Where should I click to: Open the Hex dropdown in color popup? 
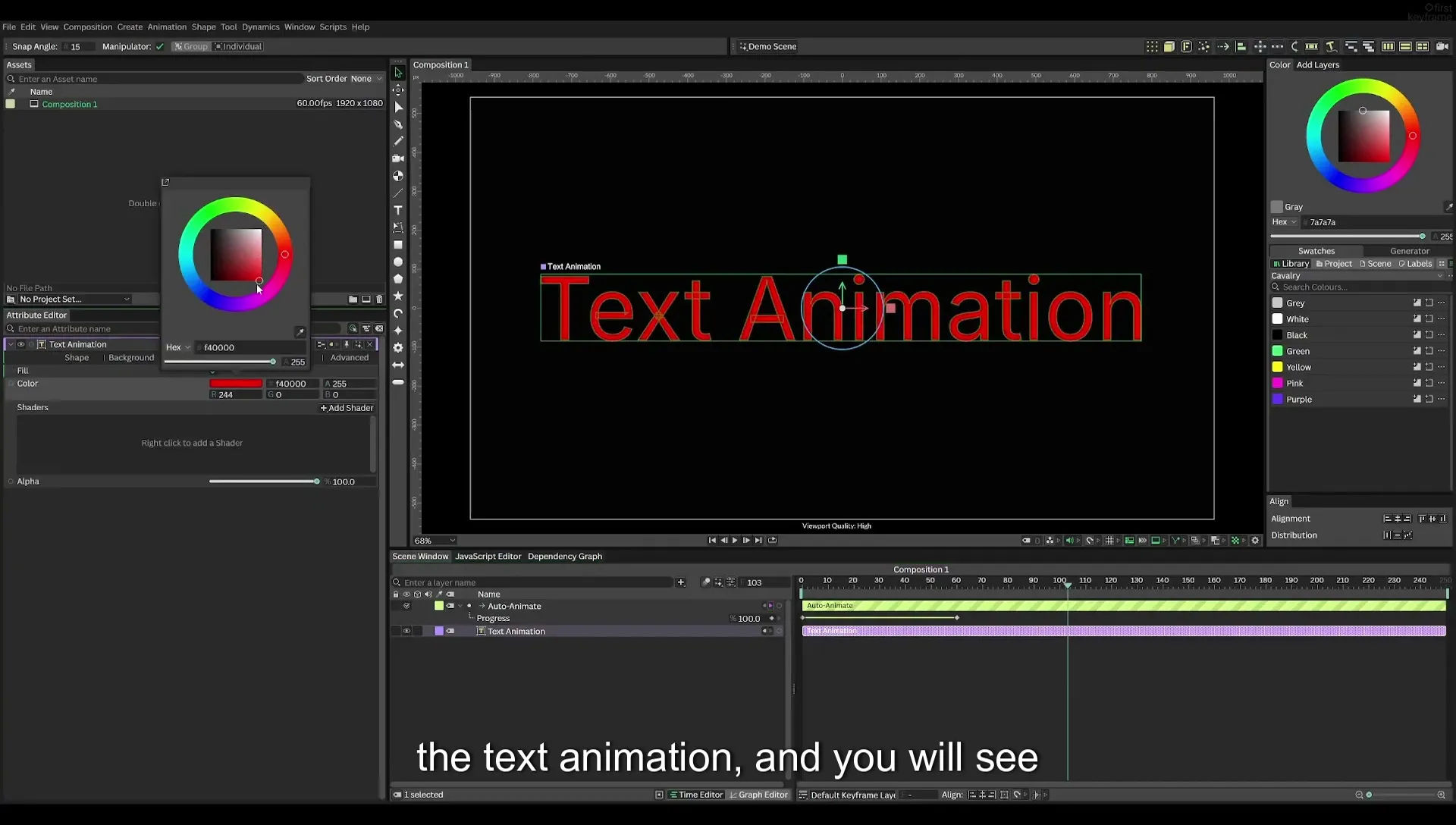178,347
